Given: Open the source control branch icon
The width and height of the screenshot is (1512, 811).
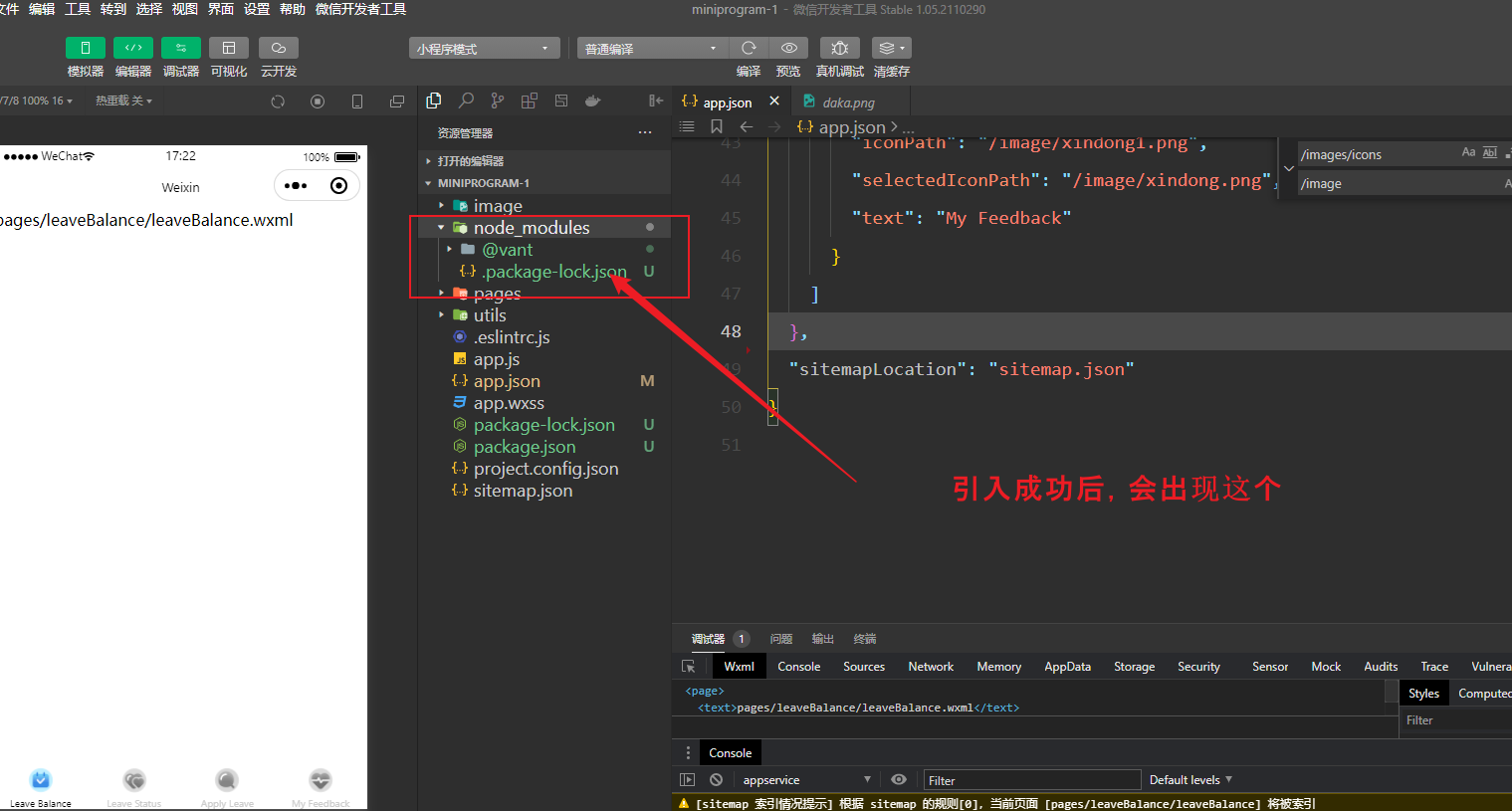Looking at the screenshot, I should coord(498,101).
